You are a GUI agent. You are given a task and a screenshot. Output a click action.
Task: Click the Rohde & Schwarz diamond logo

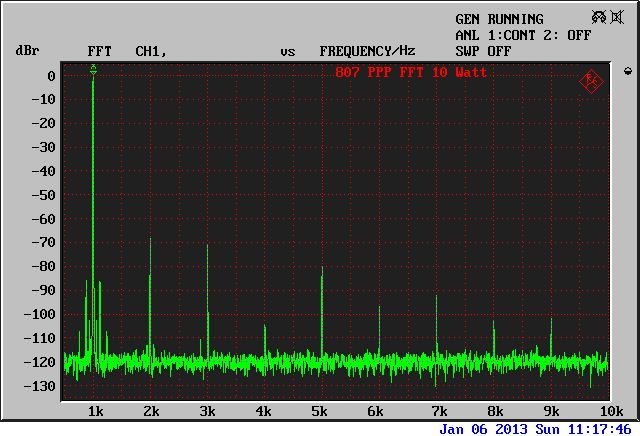[592, 81]
